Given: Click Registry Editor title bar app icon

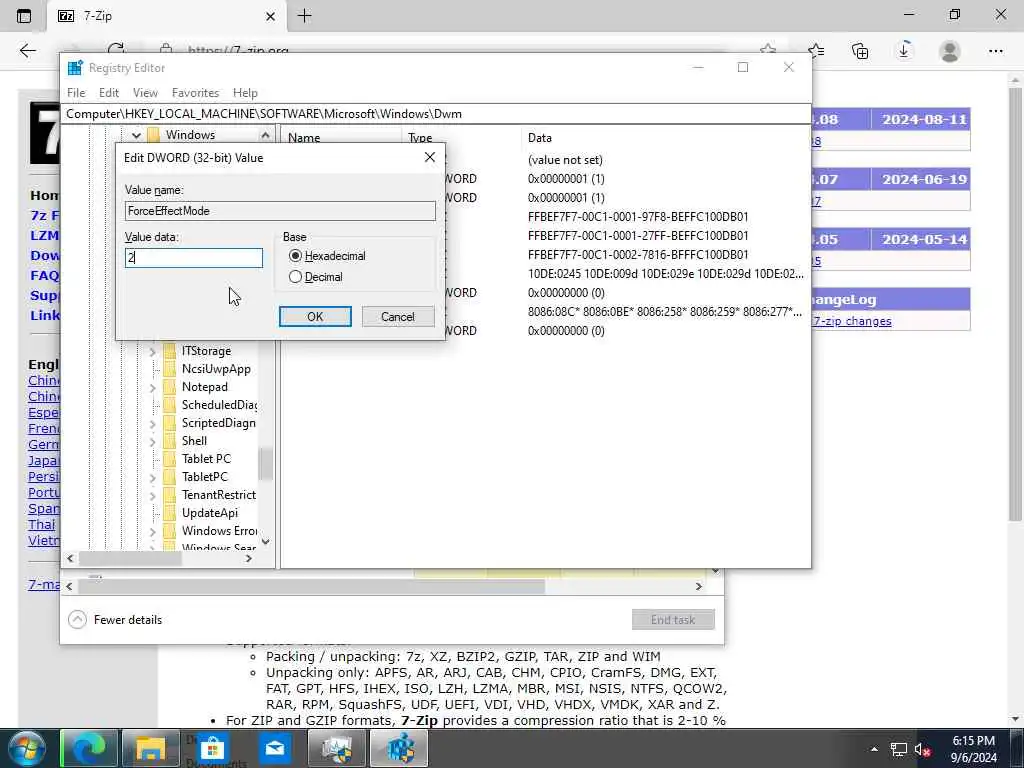Looking at the screenshot, I should (x=75, y=68).
